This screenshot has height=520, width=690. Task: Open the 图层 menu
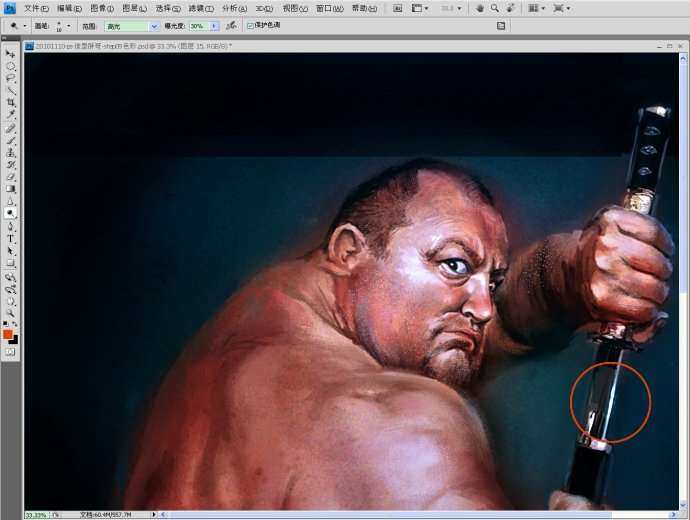(135, 8)
